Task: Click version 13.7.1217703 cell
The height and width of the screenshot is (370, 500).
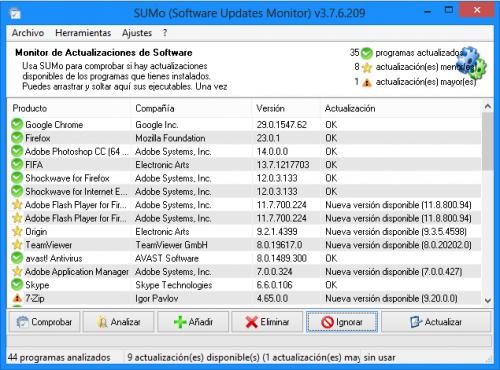Action: [283, 165]
